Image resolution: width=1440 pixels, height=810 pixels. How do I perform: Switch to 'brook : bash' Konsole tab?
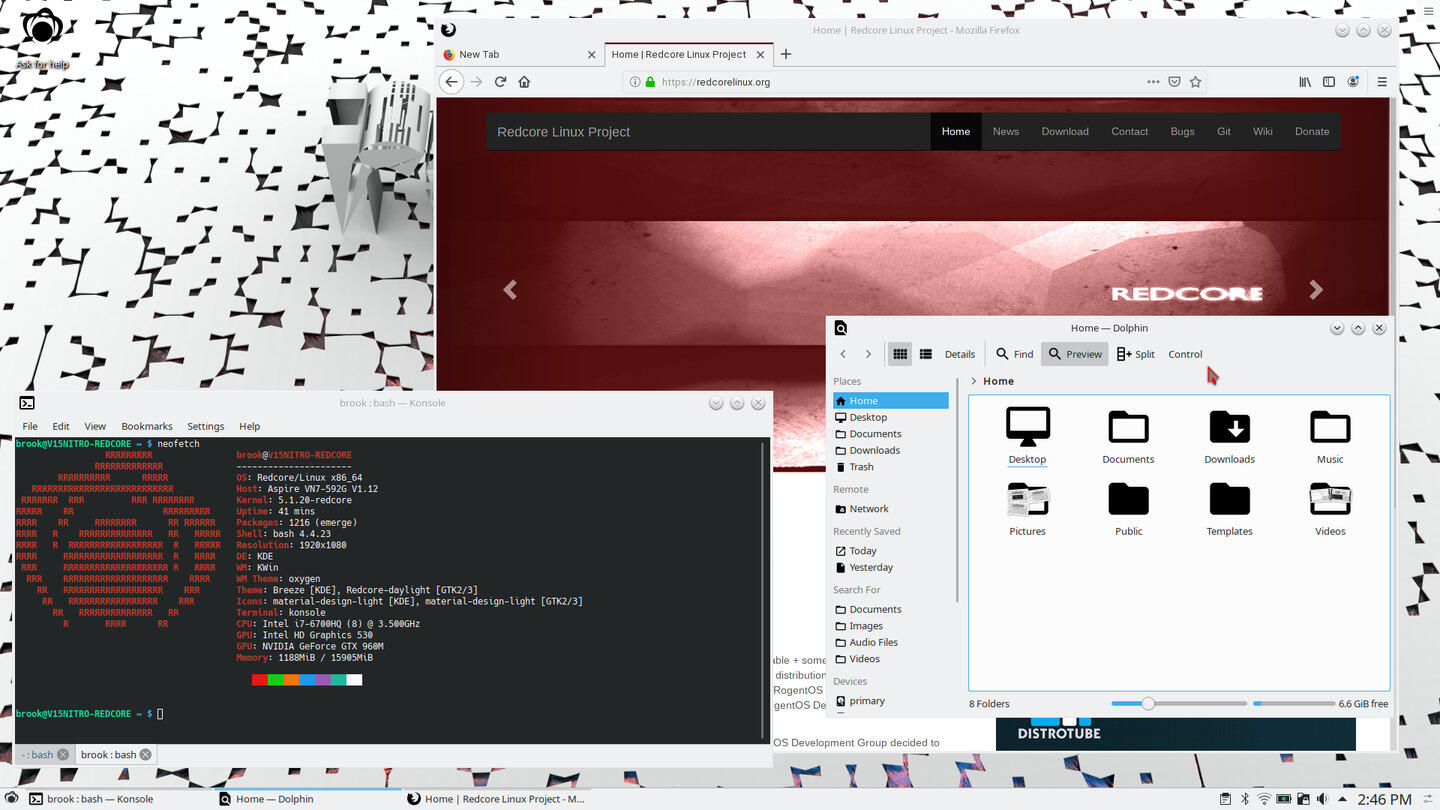pos(116,755)
